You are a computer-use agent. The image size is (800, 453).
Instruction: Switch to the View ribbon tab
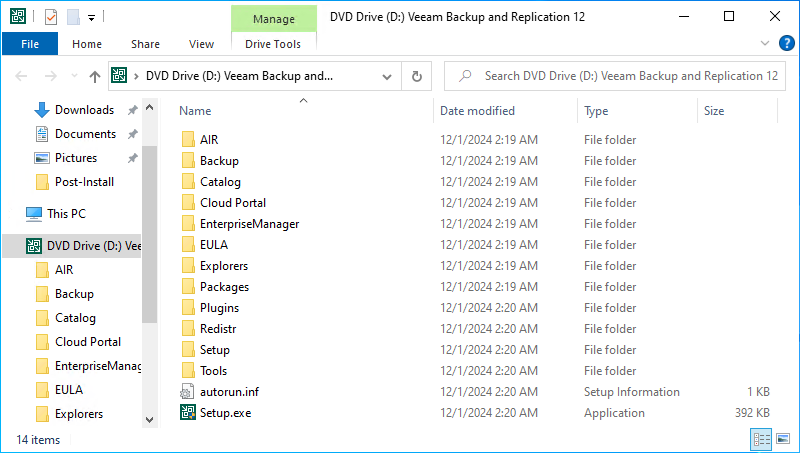pyautogui.click(x=202, y=44)
